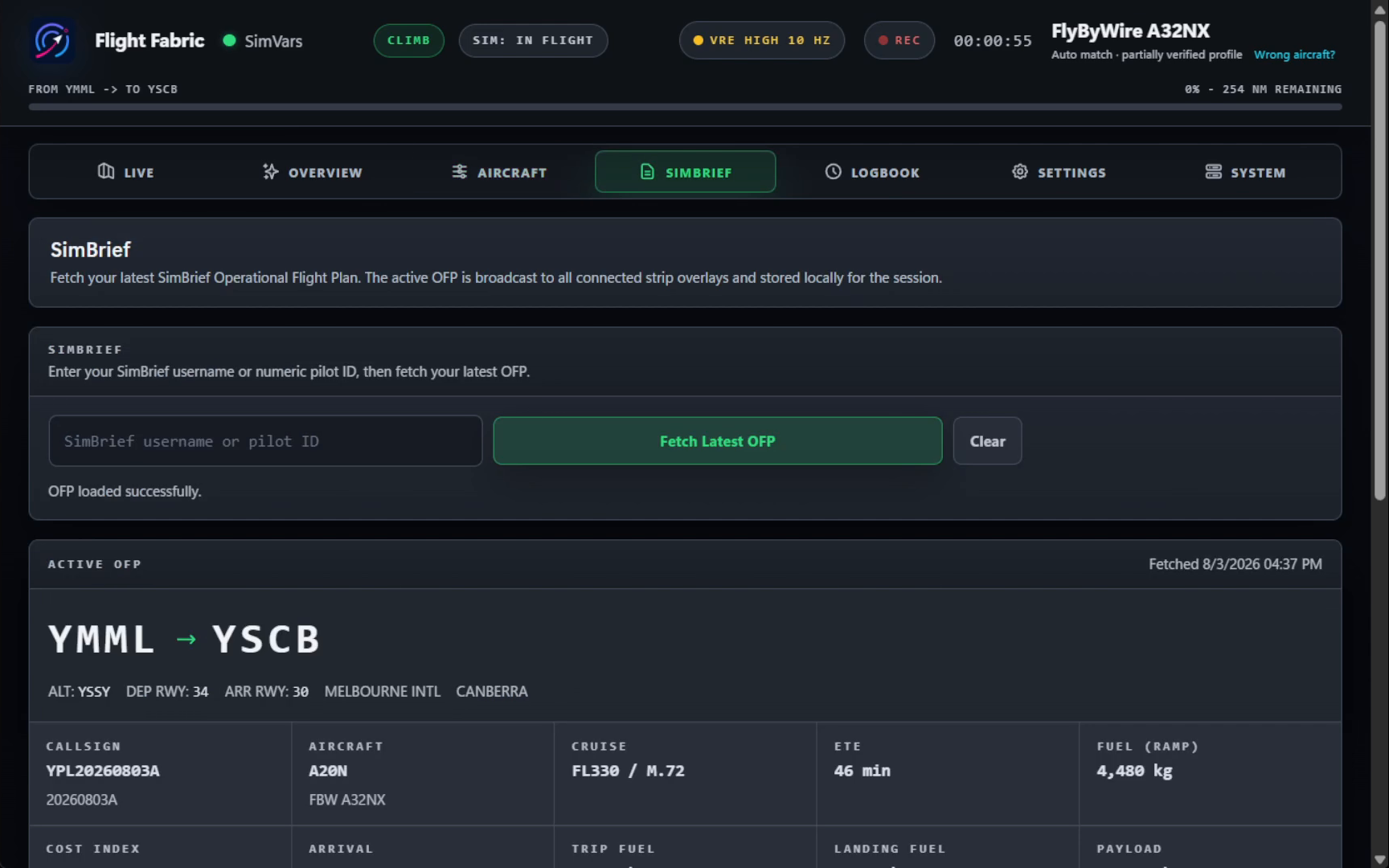Click the Wrong aircraft? link

point(1294,55)
